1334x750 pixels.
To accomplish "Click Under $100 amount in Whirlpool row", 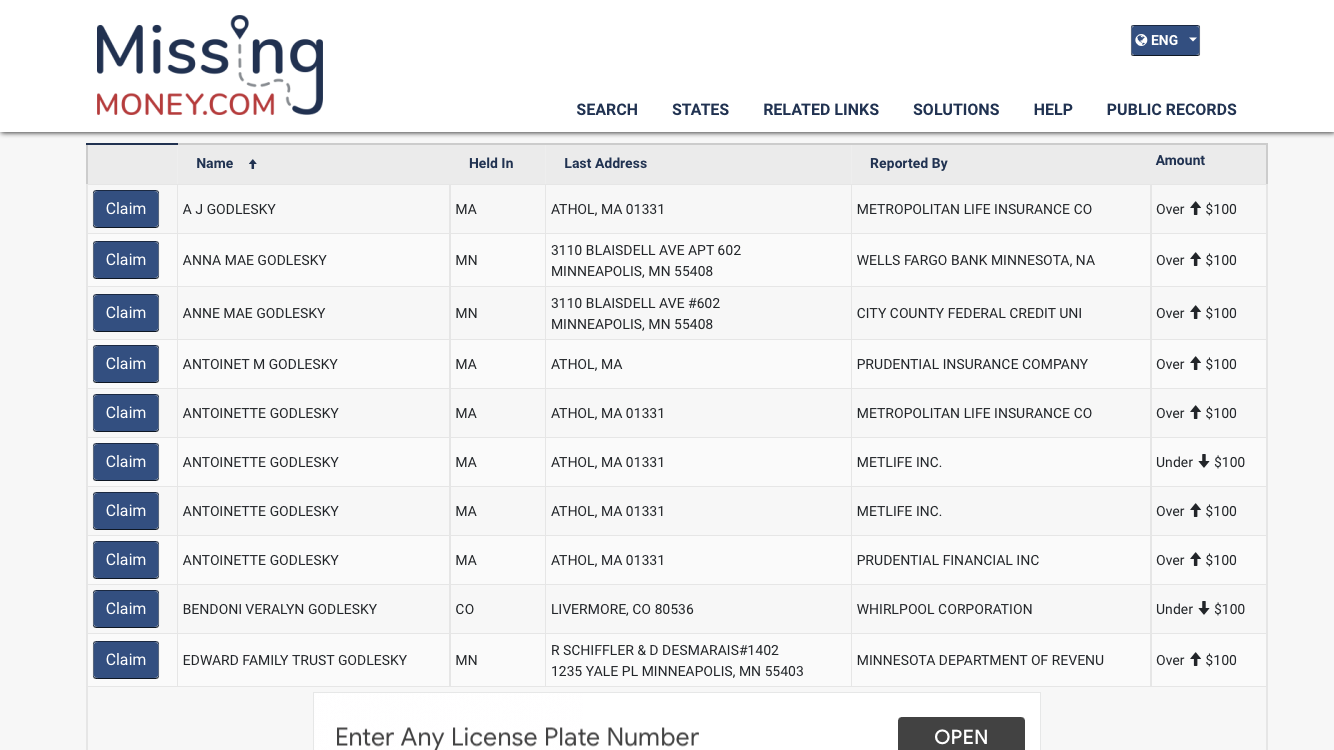I will point(1200,609).
